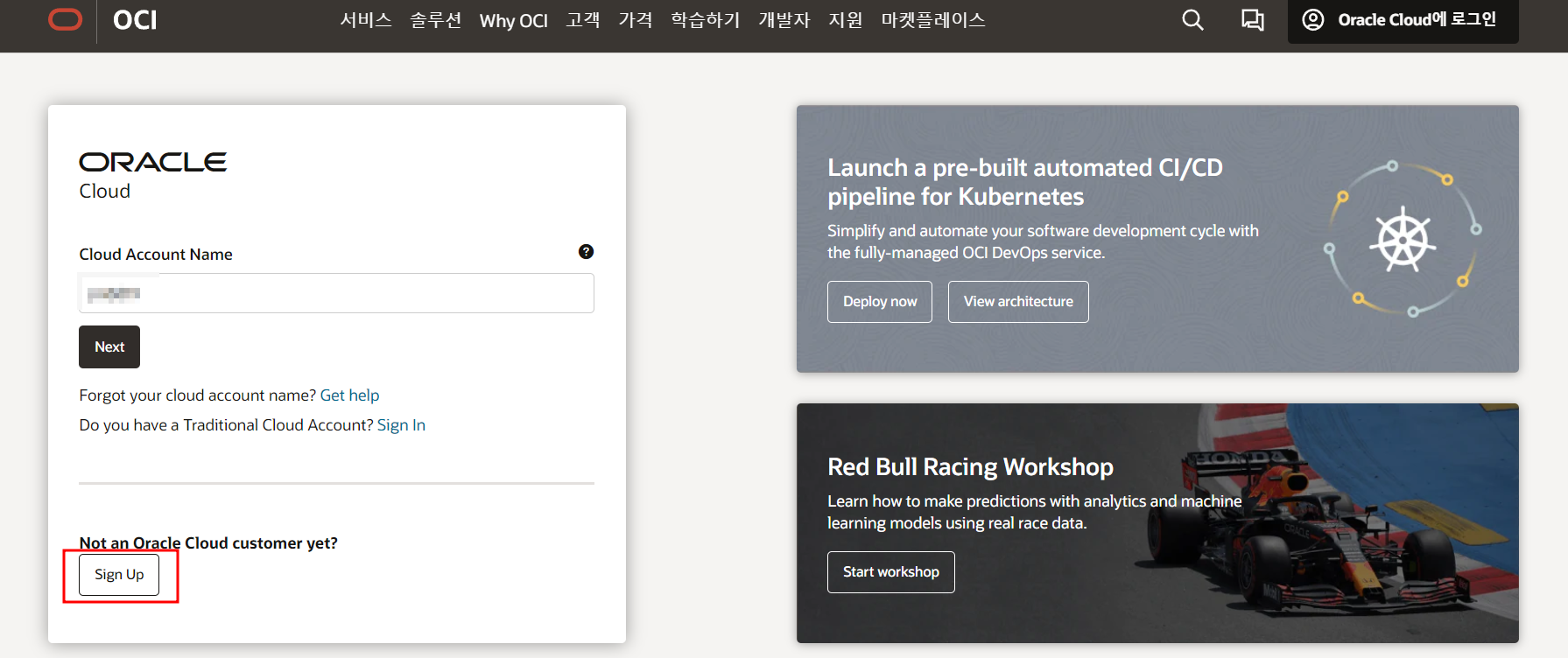
Task: Open the search magnifier icon
Action: pos(1192,20)
